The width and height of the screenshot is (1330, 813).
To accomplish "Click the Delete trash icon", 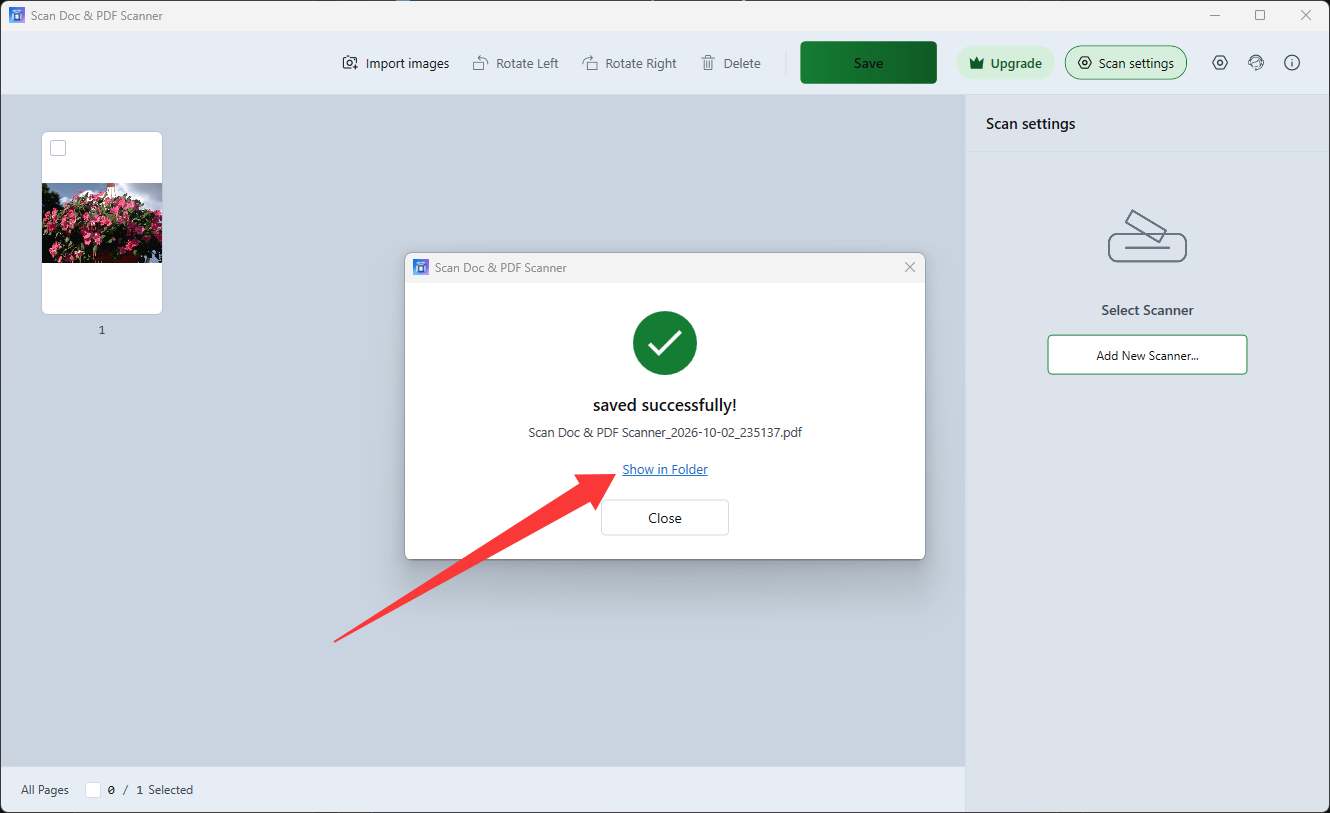I will click(708, 63).
